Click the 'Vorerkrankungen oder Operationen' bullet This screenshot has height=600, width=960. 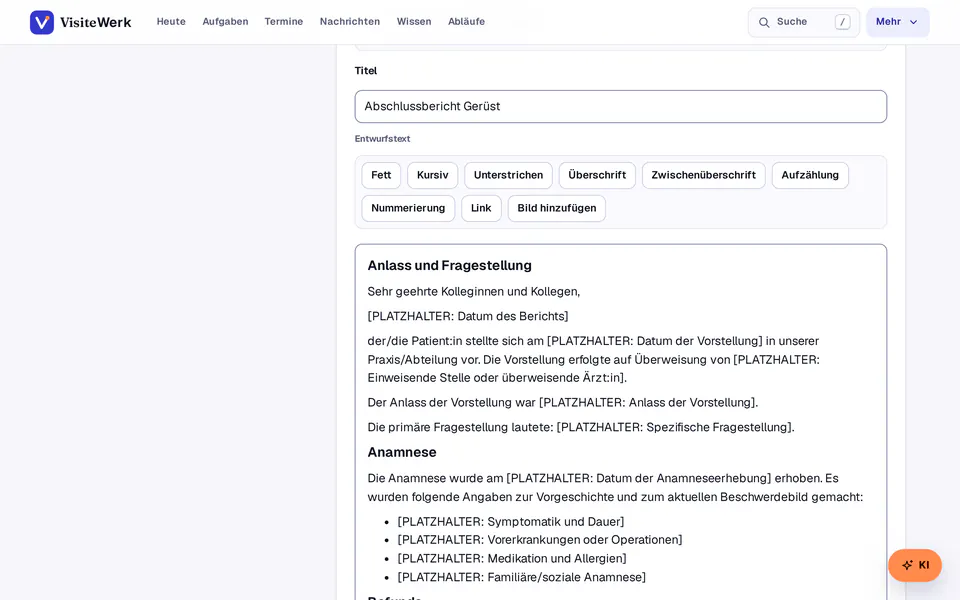tap(539, 539)
